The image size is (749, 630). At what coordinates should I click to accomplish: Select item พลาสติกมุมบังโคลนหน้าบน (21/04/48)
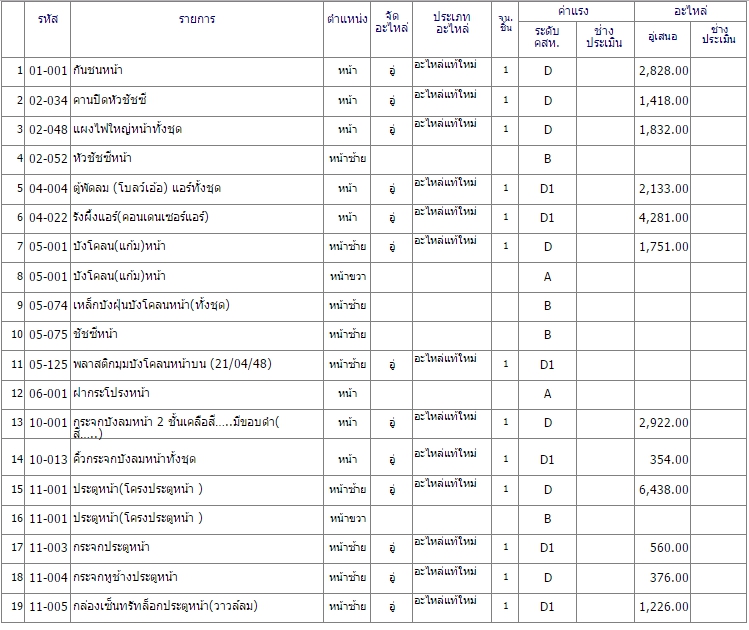[172, 364]
